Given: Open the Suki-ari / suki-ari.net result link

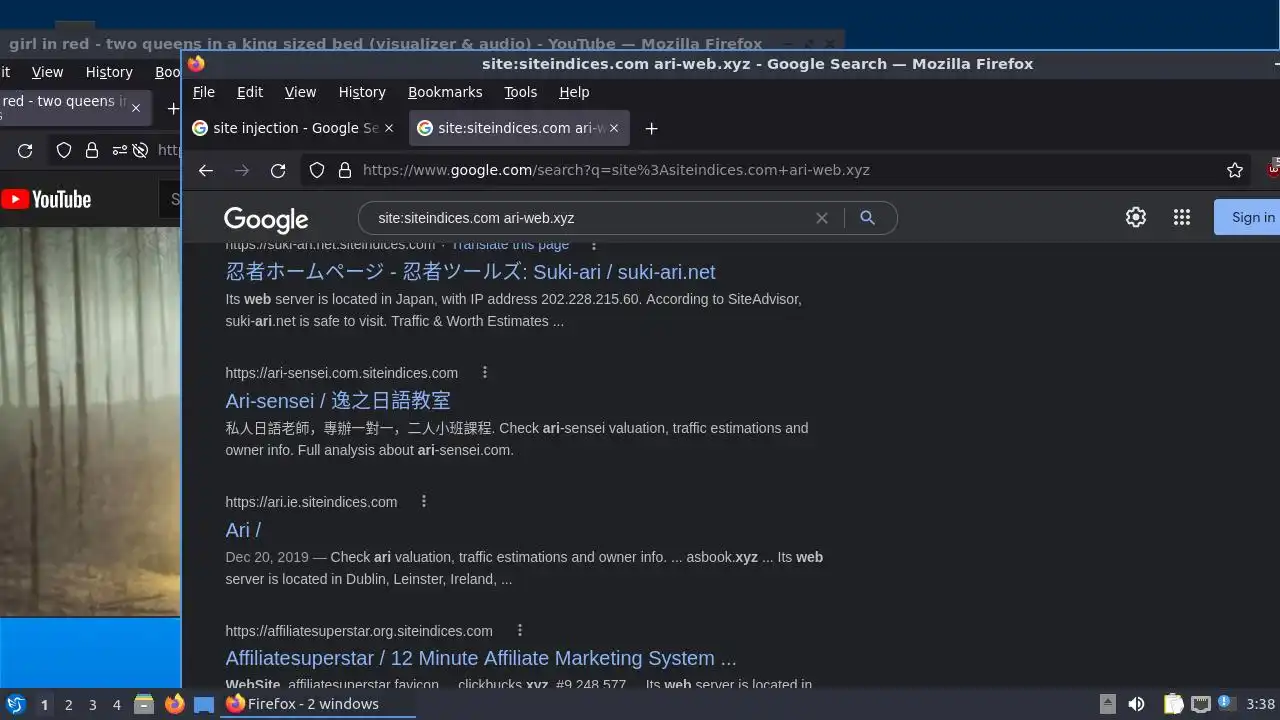Looking at the screenshot, I should (x=470, y=272).
